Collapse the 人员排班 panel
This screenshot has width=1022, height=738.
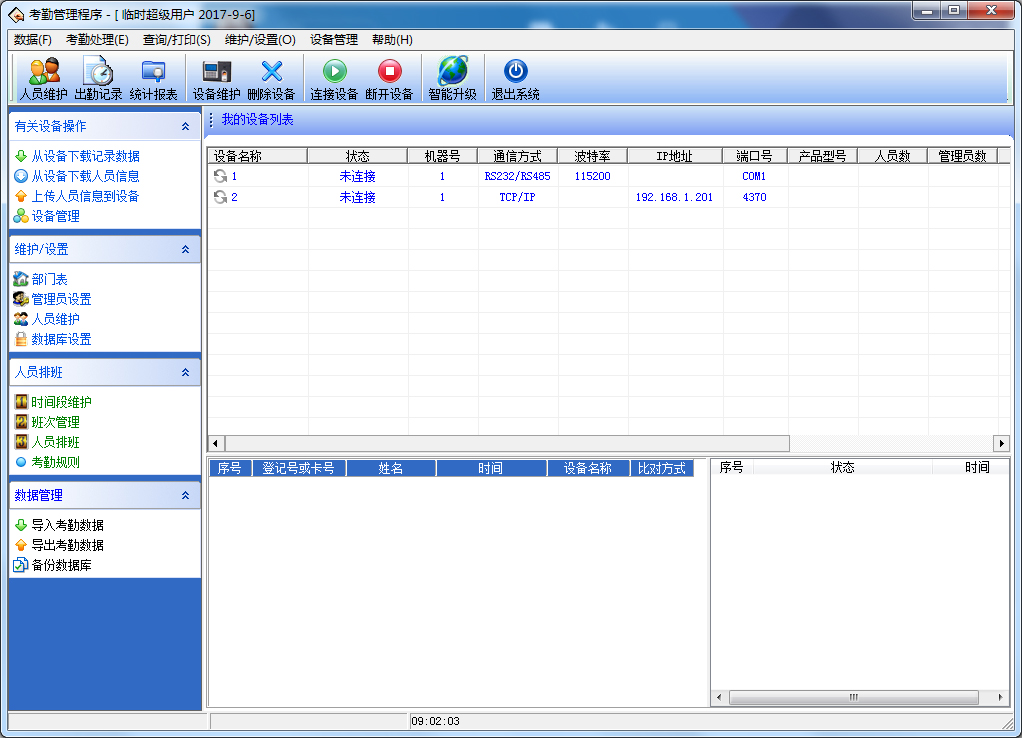coord(185,371)
